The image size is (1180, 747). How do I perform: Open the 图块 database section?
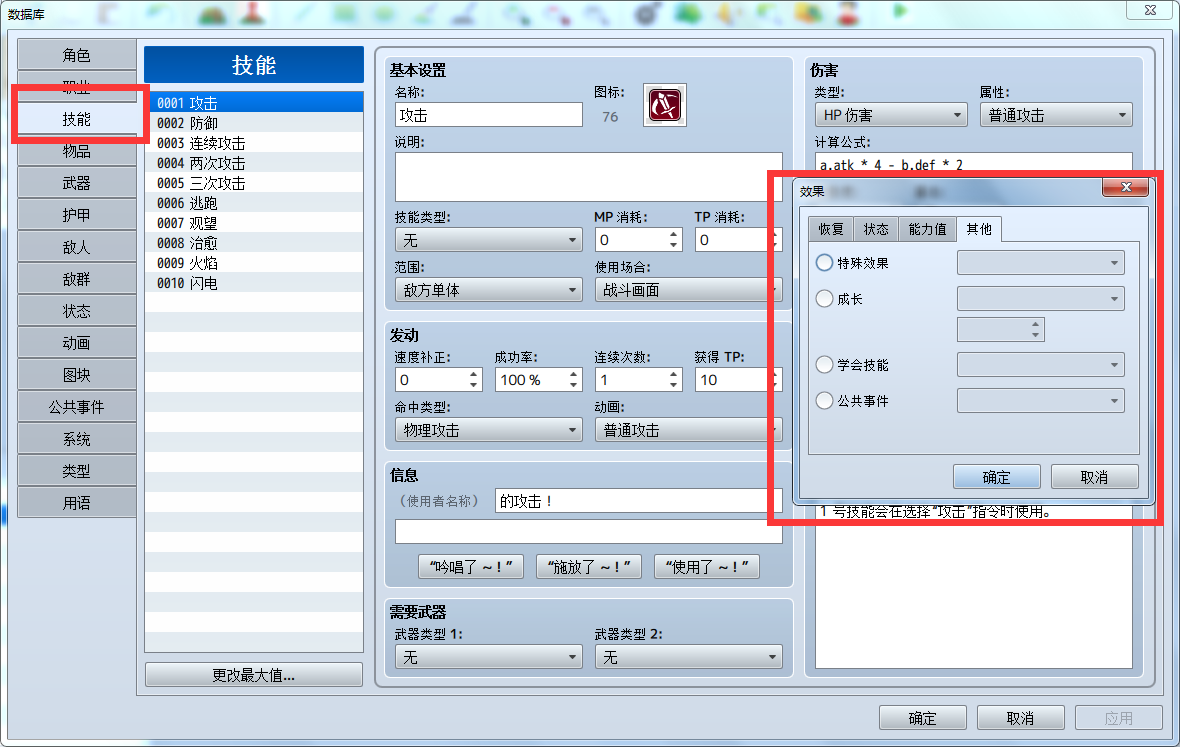pyautogui.click(x=77, y=375)
